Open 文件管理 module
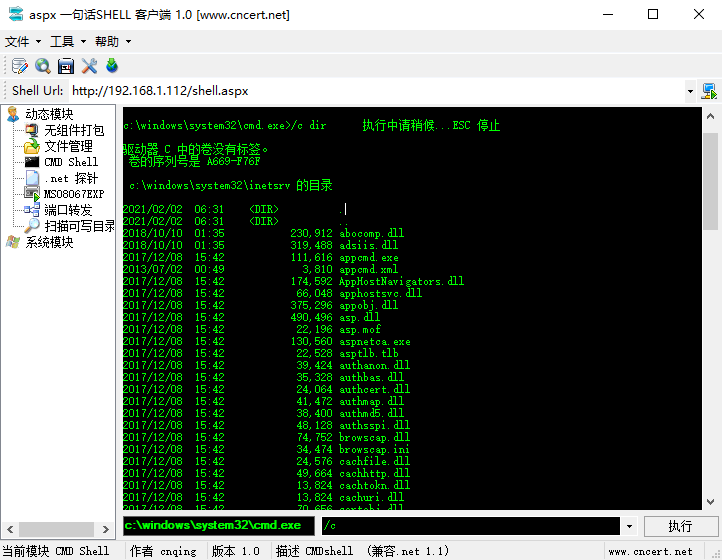Image resolution: width=722 pixels, height=560 pixels. click(x=68, y=146)
